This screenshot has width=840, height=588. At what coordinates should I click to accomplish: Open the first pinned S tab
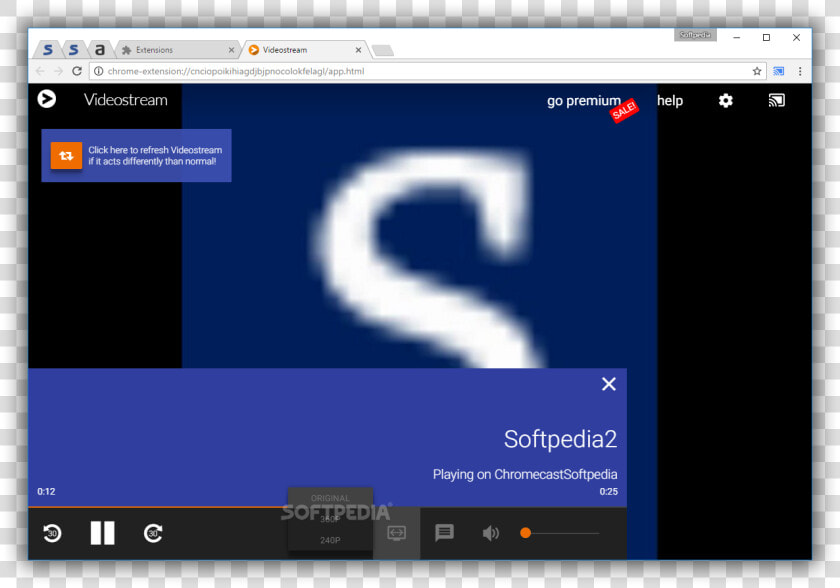click(x=48, y=50)
